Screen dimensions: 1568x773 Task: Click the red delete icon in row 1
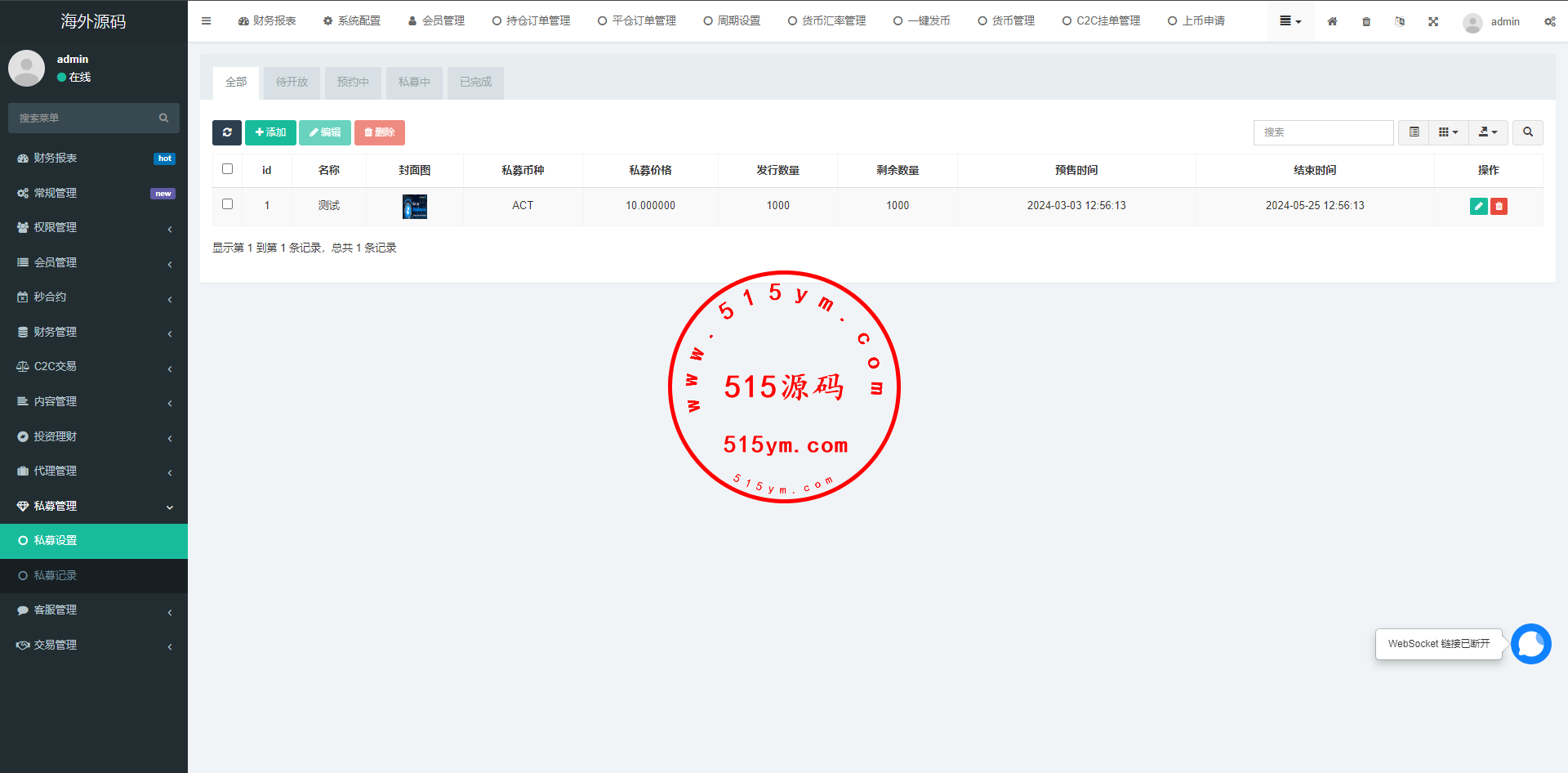[1499, 206]
